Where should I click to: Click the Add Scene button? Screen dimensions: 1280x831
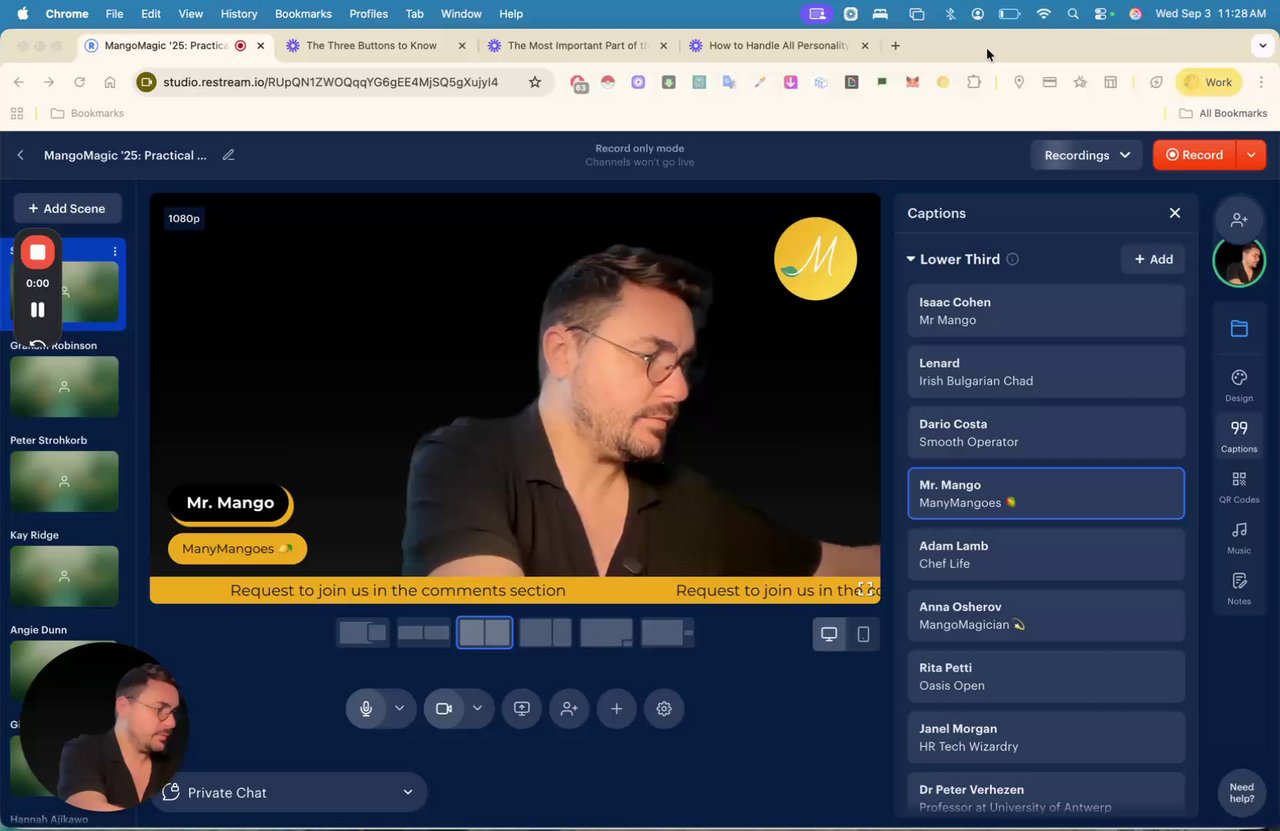click(67, 208)
